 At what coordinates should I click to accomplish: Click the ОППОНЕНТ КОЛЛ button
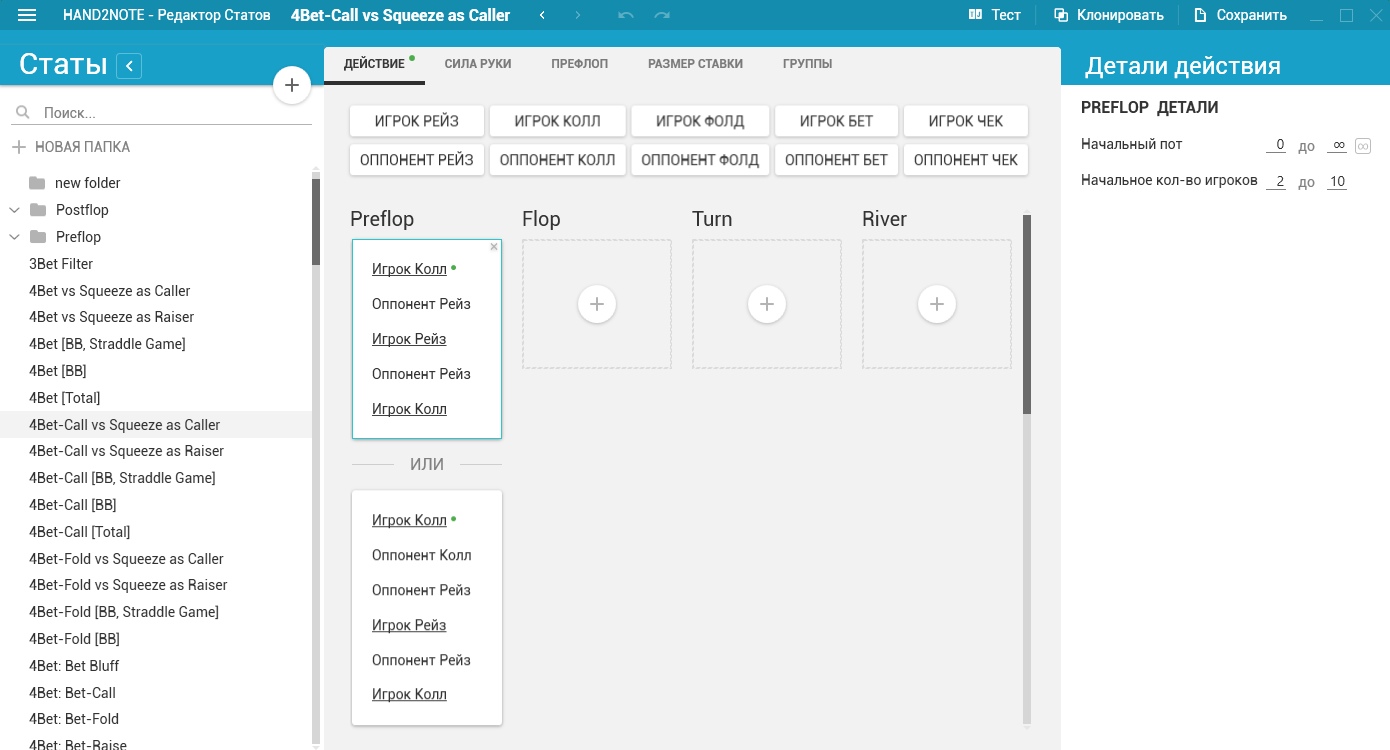click(558, 160)
